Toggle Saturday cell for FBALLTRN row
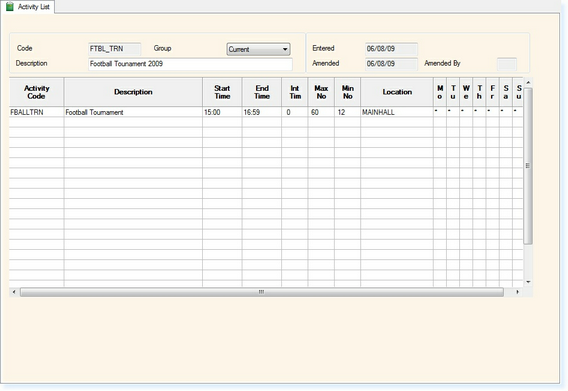 coord(506,112)
